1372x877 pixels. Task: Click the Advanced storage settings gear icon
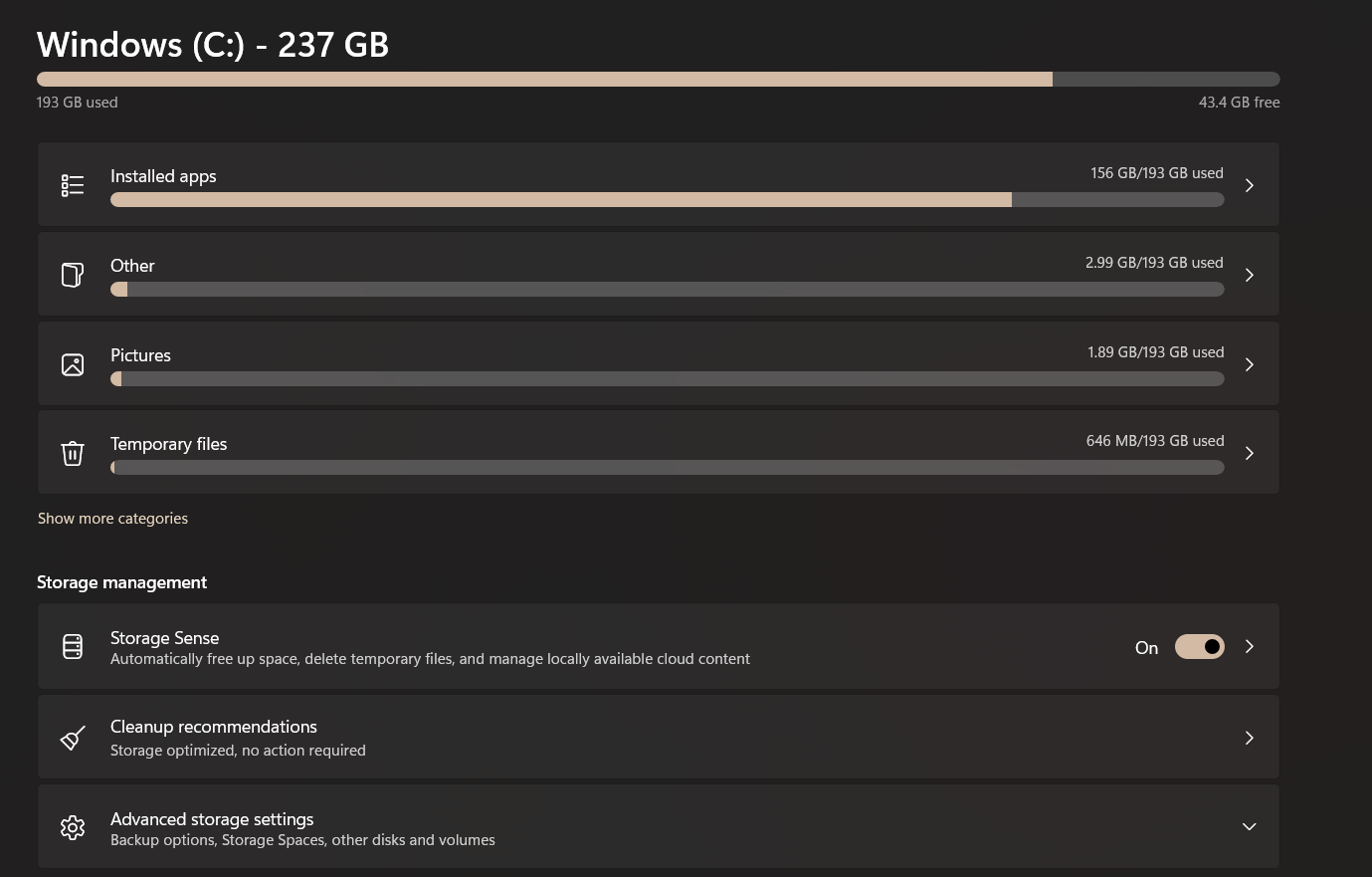[x=73, y=826]
